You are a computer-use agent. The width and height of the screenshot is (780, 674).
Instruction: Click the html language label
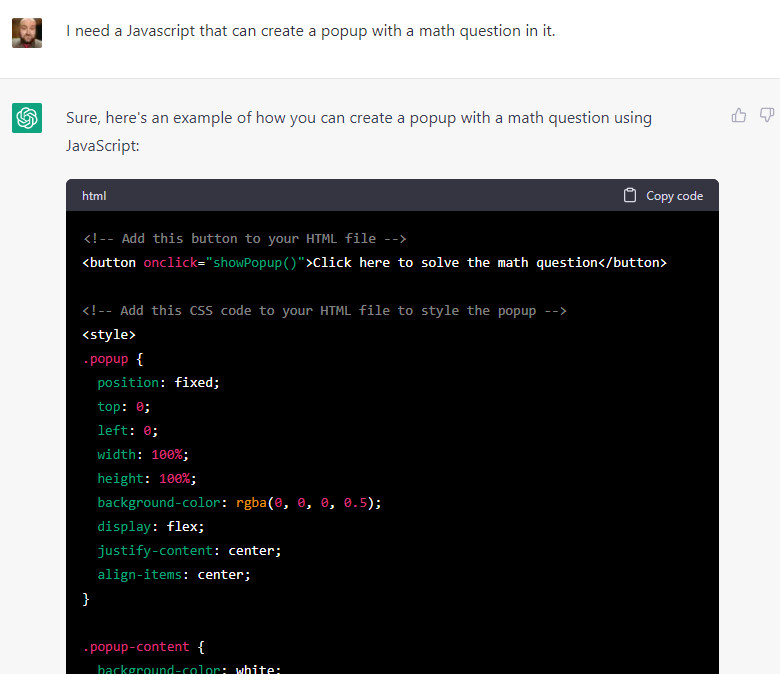(x=94, y=196)
